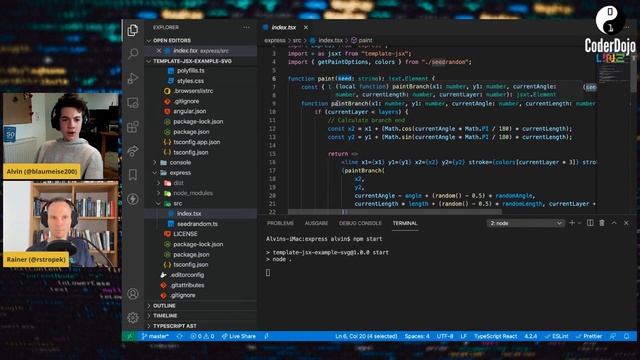Change file encoding via 'UTF-8'

pos(445,336)
